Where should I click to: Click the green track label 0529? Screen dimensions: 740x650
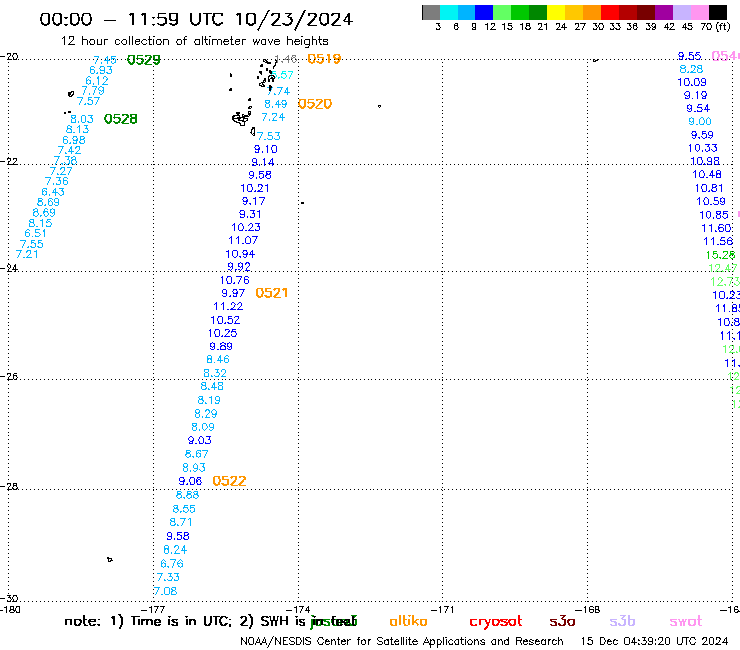pyautogui.click(x=144, y=60)
